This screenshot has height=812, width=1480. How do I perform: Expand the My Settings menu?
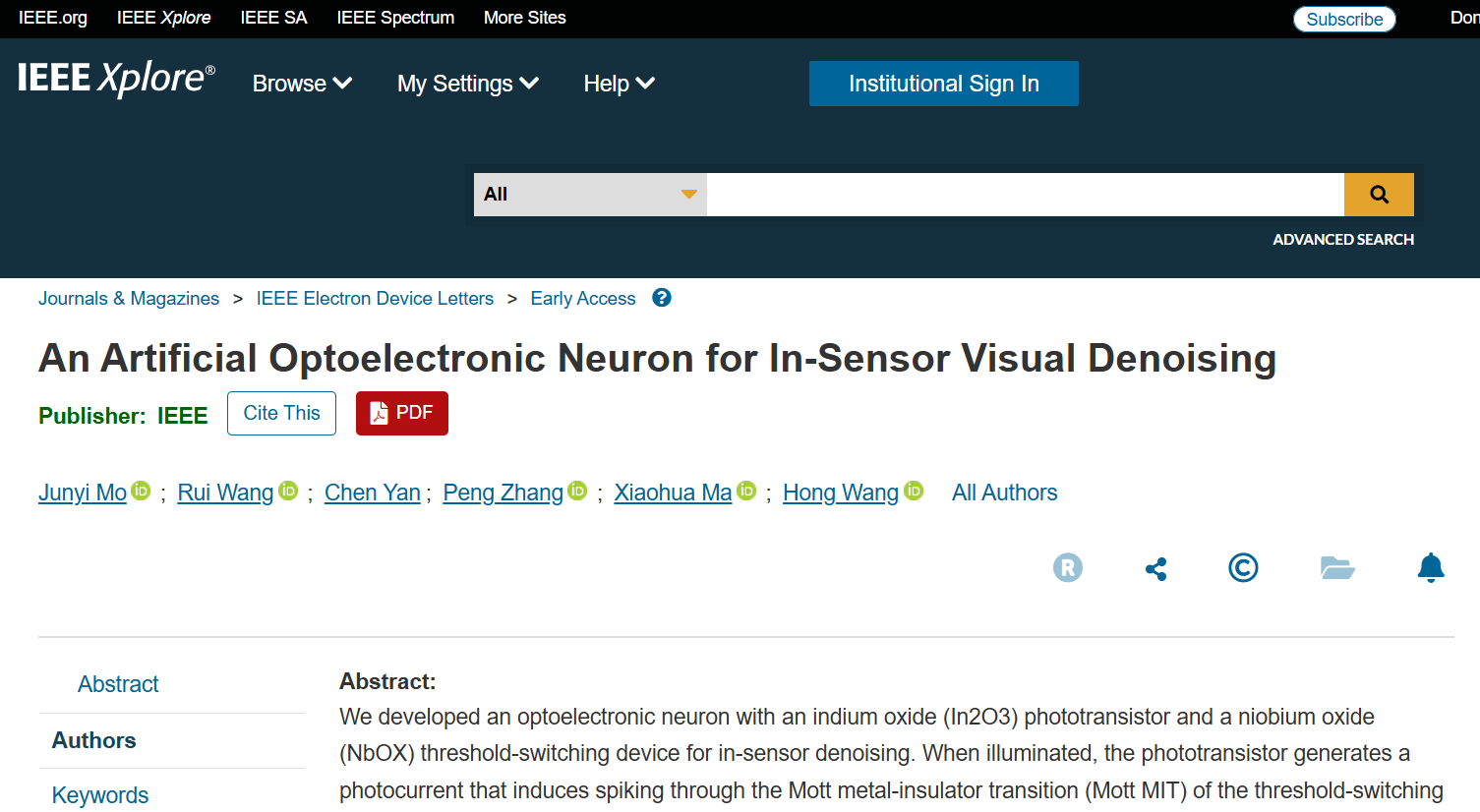click(468, 84)
